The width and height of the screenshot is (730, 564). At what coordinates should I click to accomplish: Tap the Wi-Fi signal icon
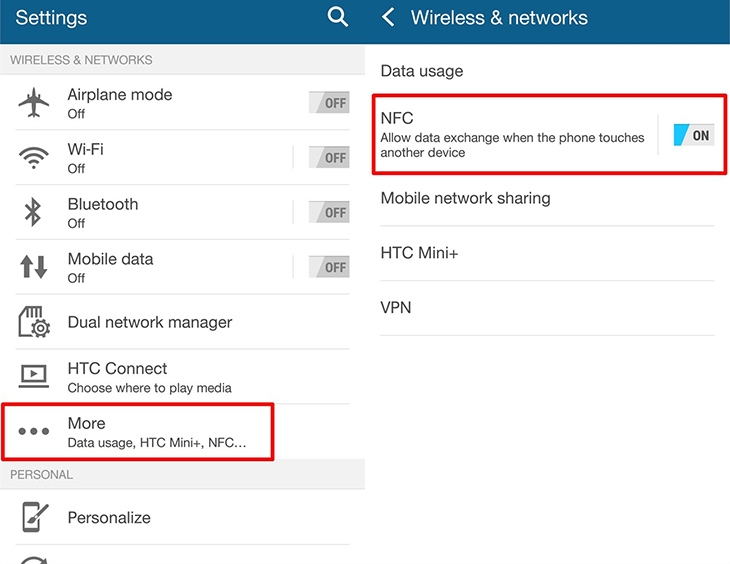coord(34,158)
